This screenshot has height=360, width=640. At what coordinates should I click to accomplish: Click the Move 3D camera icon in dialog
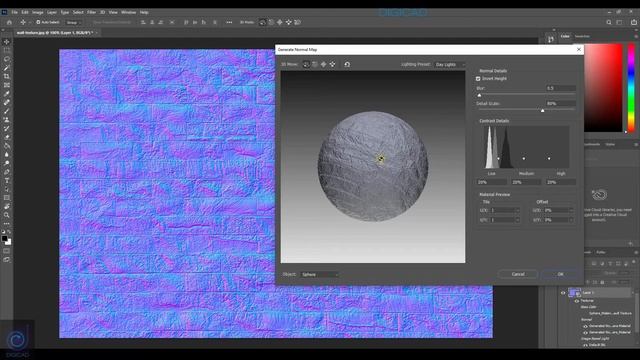click(x=332, y=64)
